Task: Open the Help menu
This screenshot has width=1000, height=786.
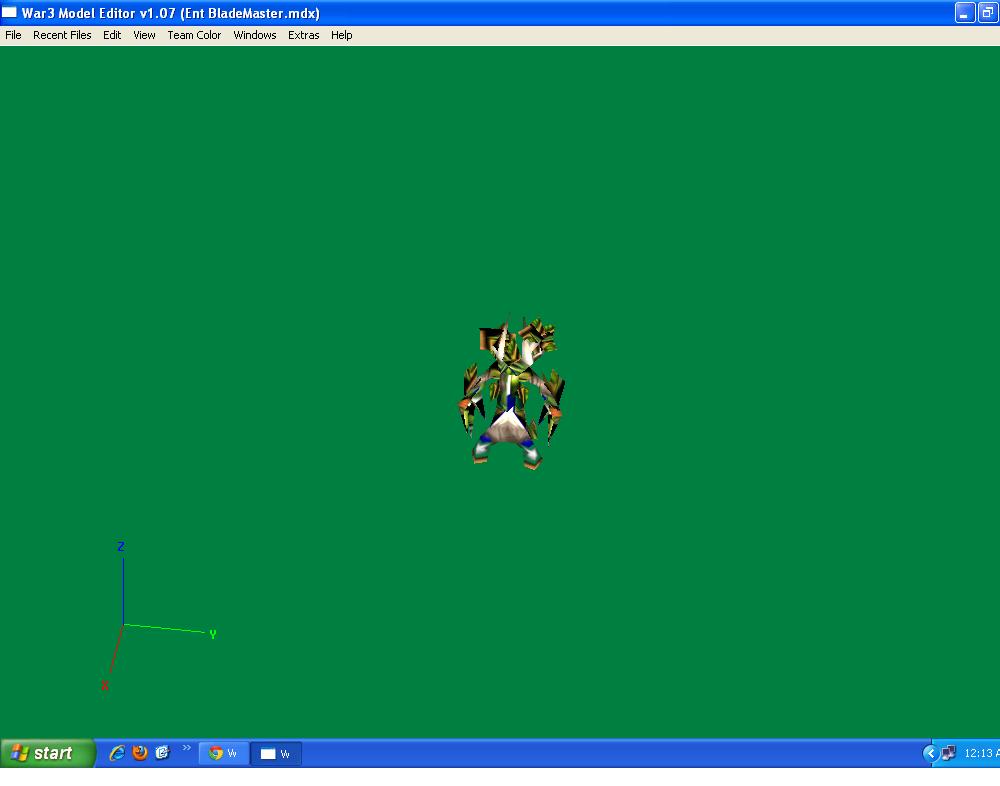Action: point(341,35)
